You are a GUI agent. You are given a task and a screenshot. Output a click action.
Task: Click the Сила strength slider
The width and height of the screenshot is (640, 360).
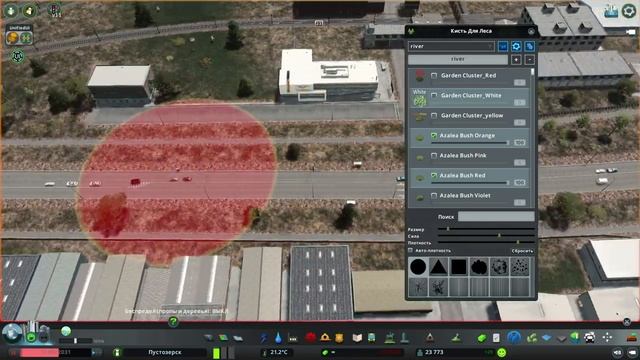(x=486, y=236)
